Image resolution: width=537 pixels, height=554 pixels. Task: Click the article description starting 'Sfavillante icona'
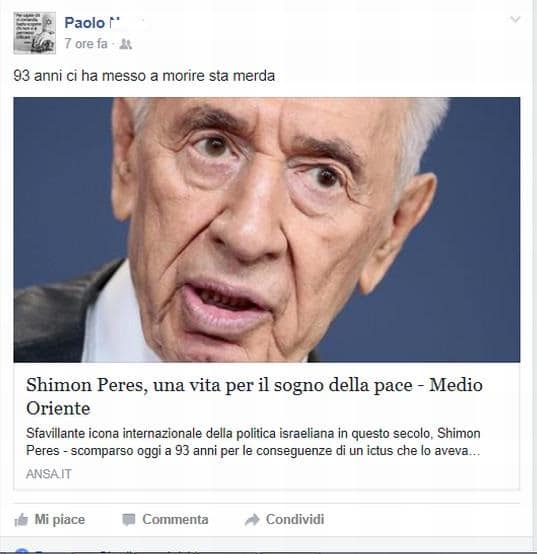pyautogui.click(x=253, y=442)
